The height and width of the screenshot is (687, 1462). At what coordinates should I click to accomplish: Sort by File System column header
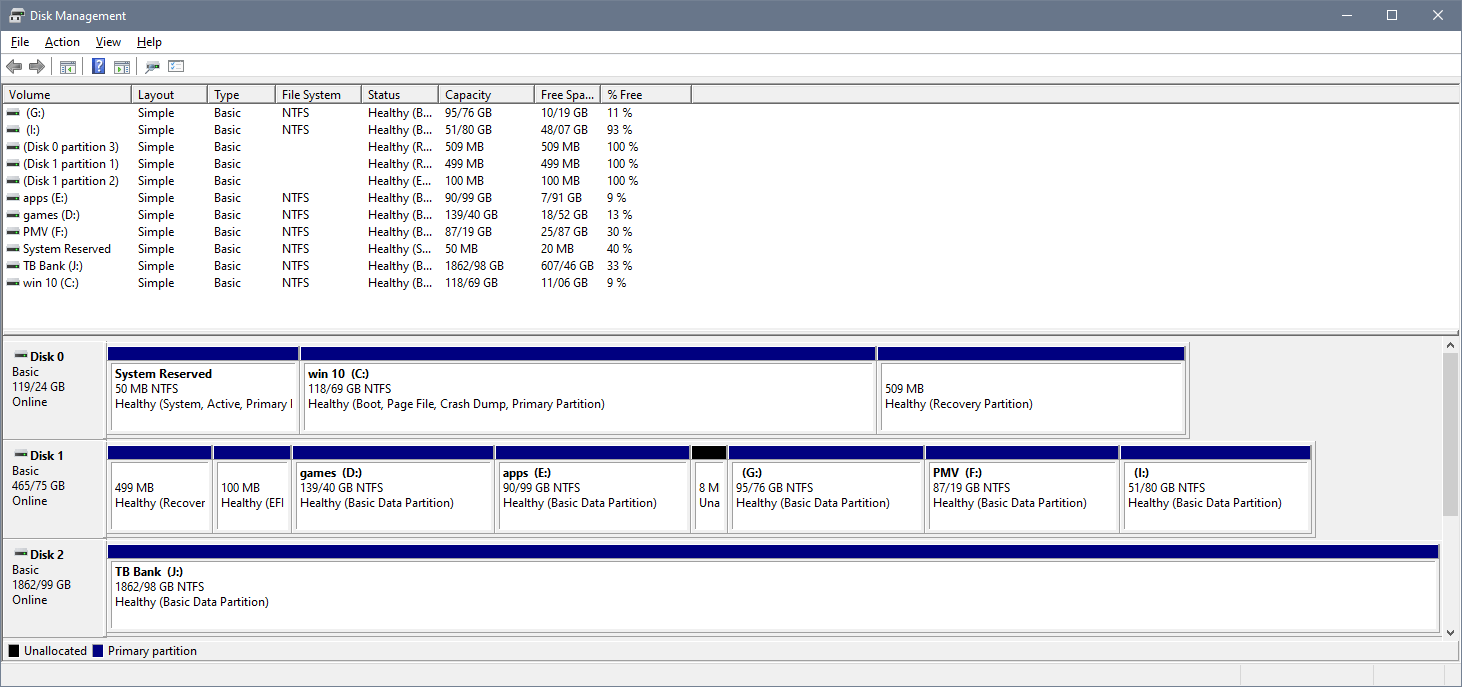[318, 95]
